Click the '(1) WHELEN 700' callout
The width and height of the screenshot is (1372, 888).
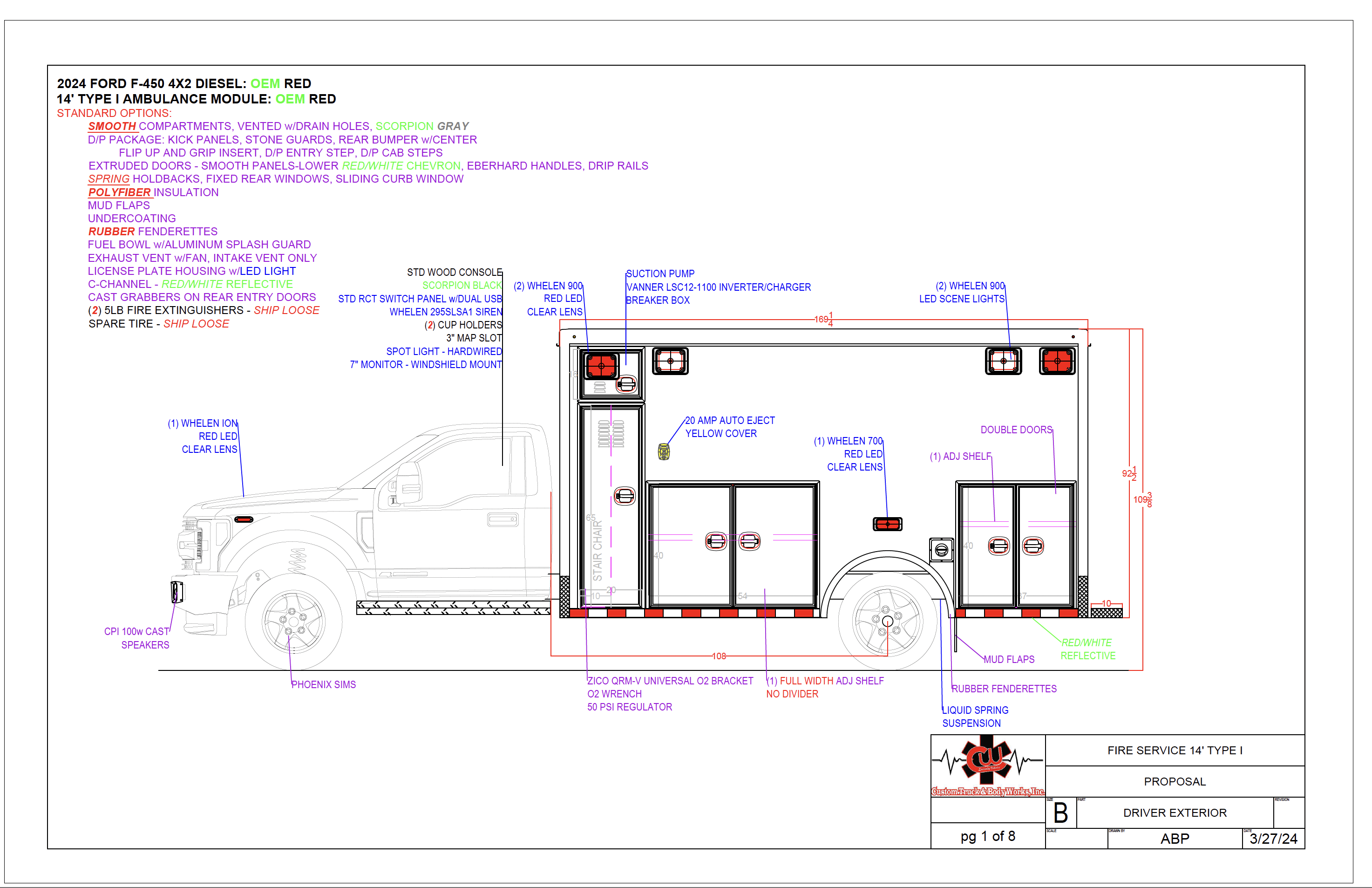[x=848, y=441]
